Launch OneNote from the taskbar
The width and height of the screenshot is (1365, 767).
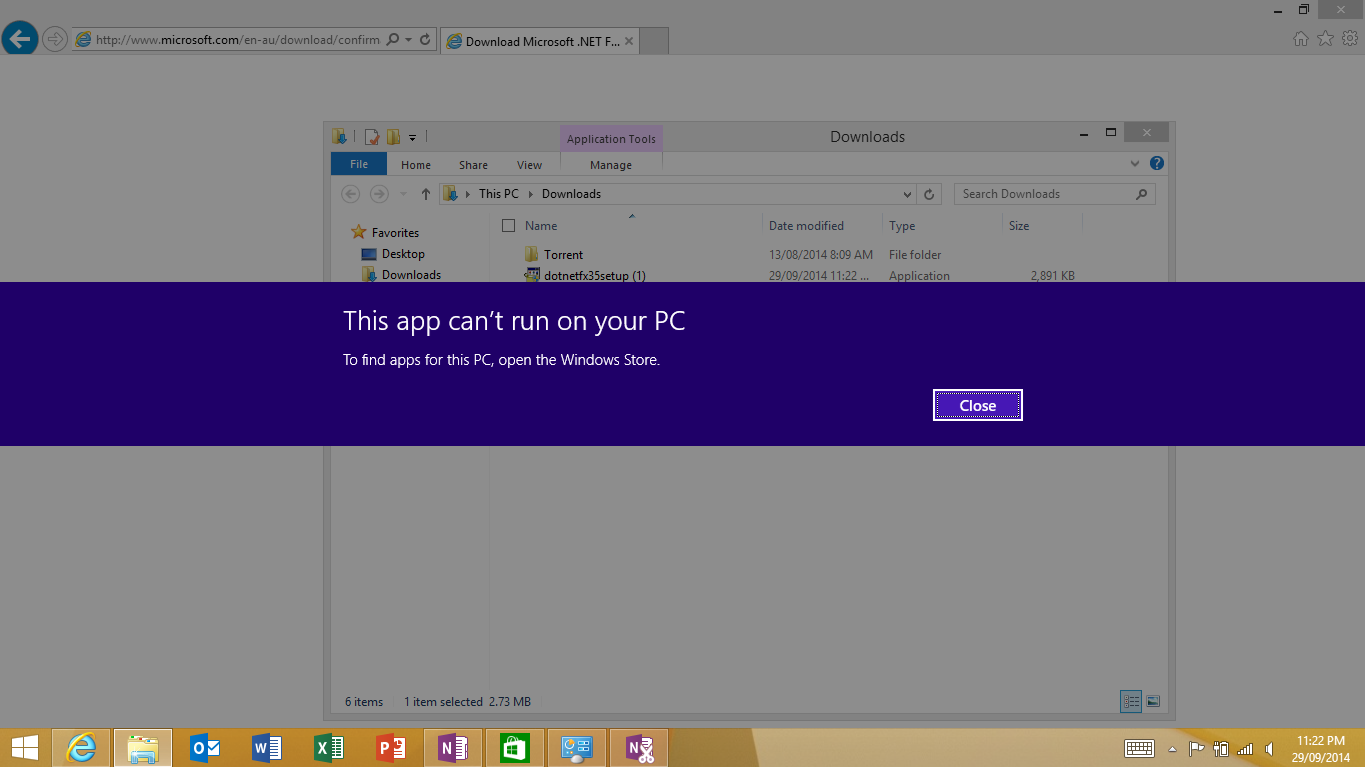(x=453, y=748)
